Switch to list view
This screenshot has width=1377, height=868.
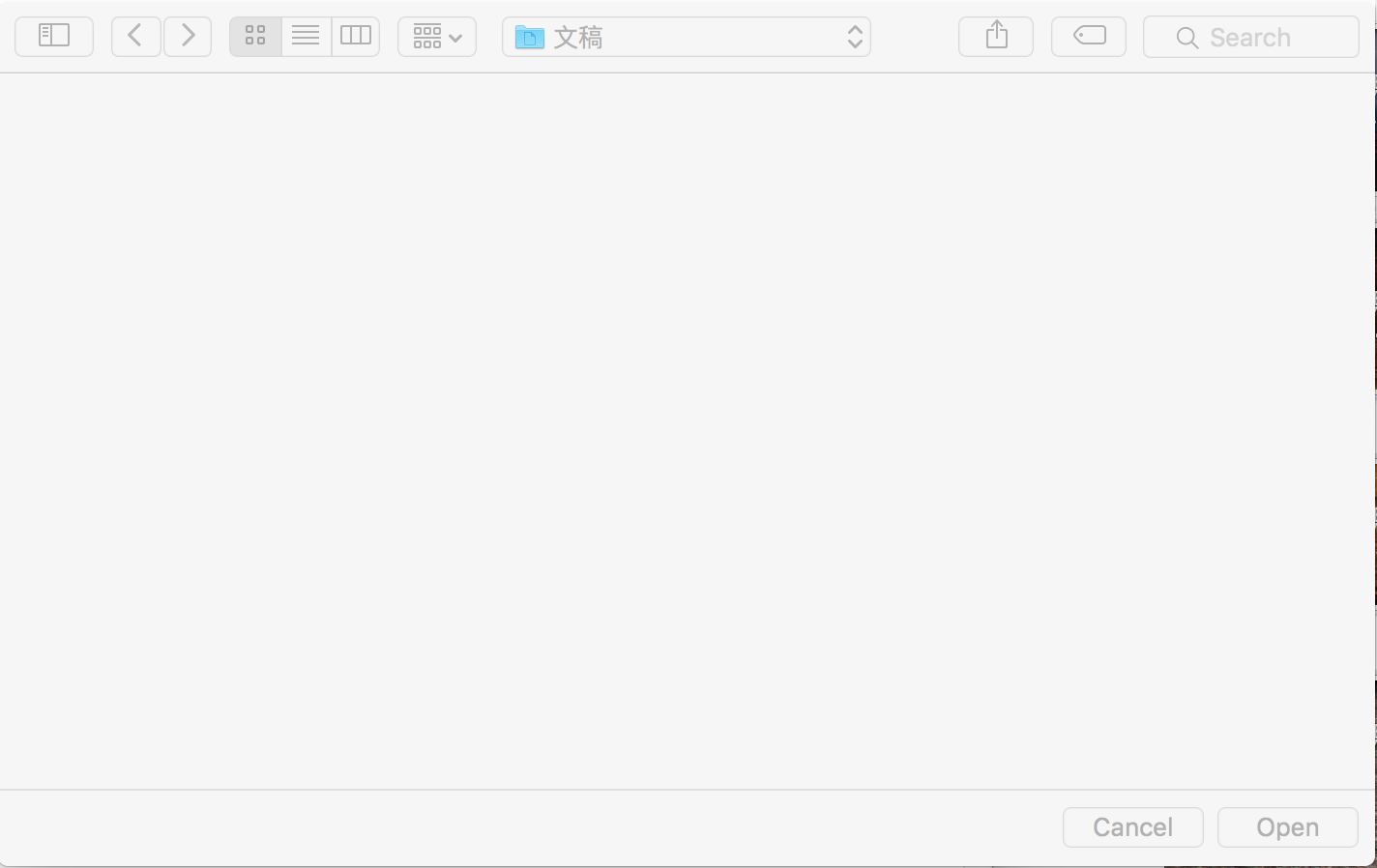click(306, 37)
